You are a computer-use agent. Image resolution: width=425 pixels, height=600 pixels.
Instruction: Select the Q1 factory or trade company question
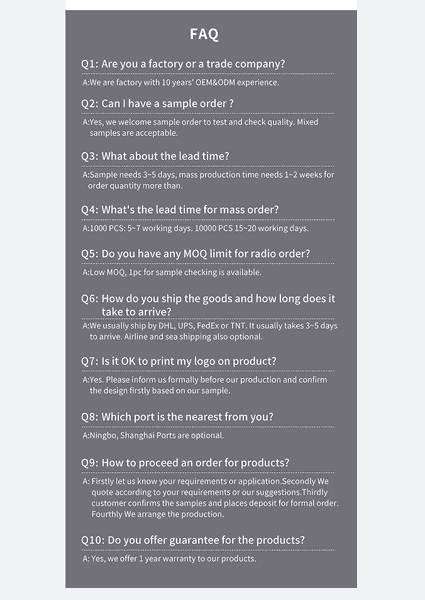(x=183, y=64)
